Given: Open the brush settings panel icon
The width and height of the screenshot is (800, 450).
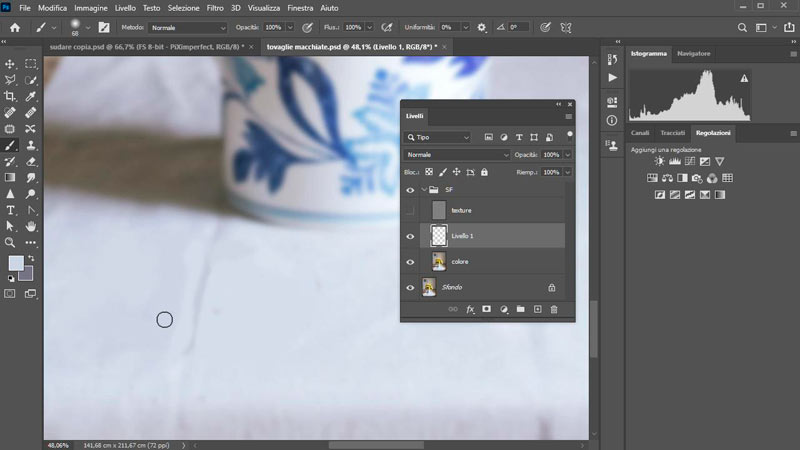Looking at the screenshot, I should 104,28.
